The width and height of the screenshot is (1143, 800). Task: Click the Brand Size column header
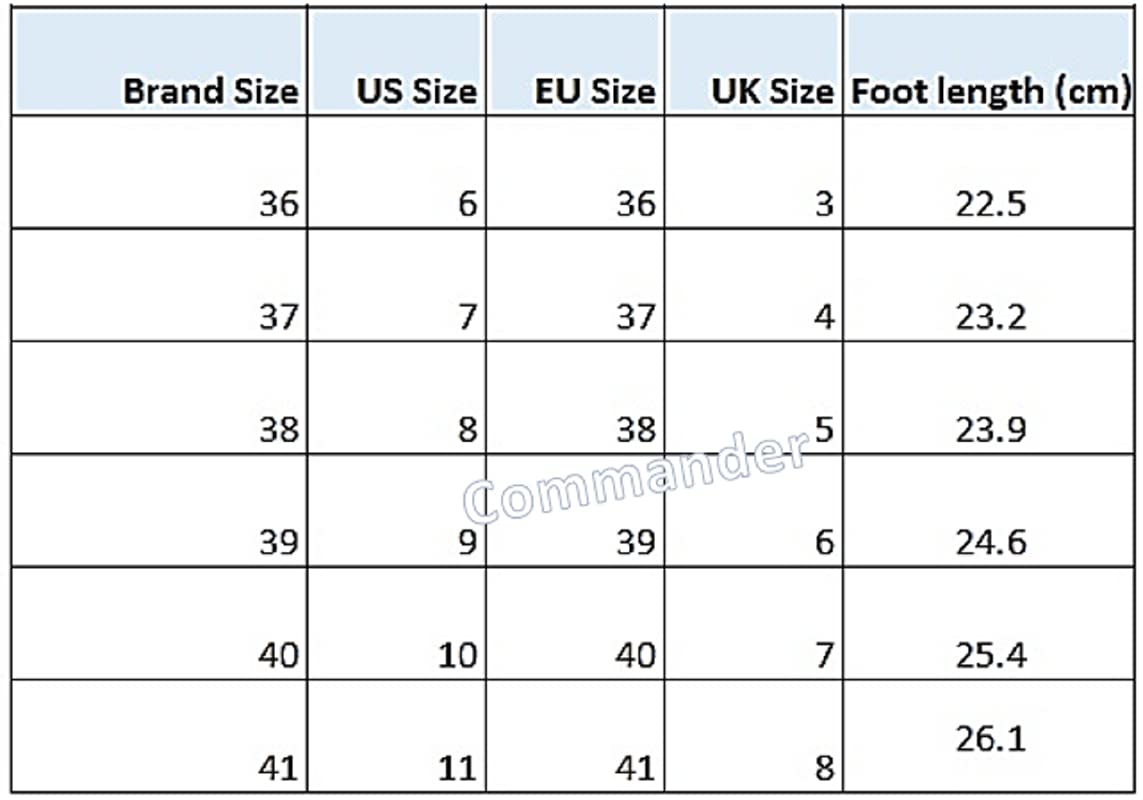point(210,91)
